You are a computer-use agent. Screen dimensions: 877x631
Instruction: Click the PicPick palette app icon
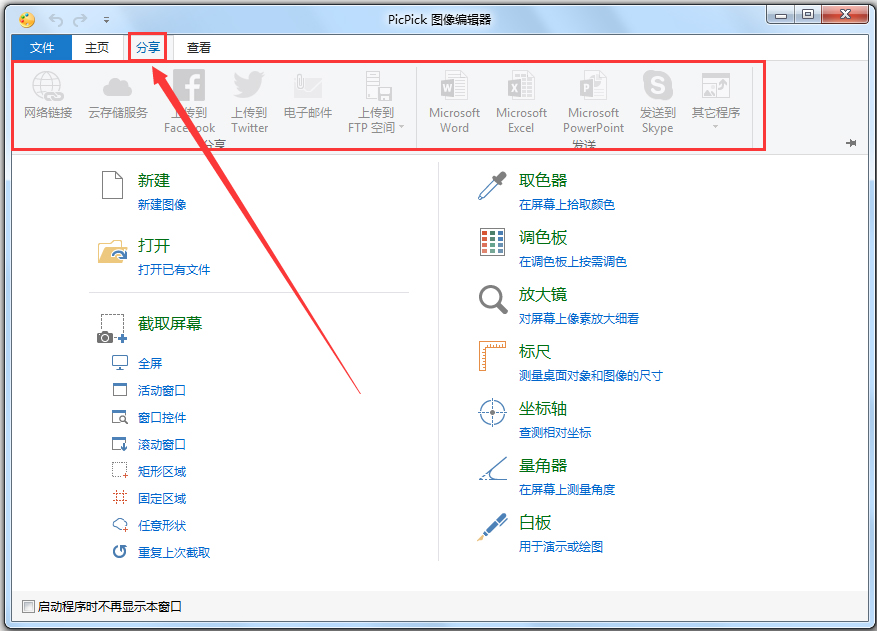coord(27,20)
